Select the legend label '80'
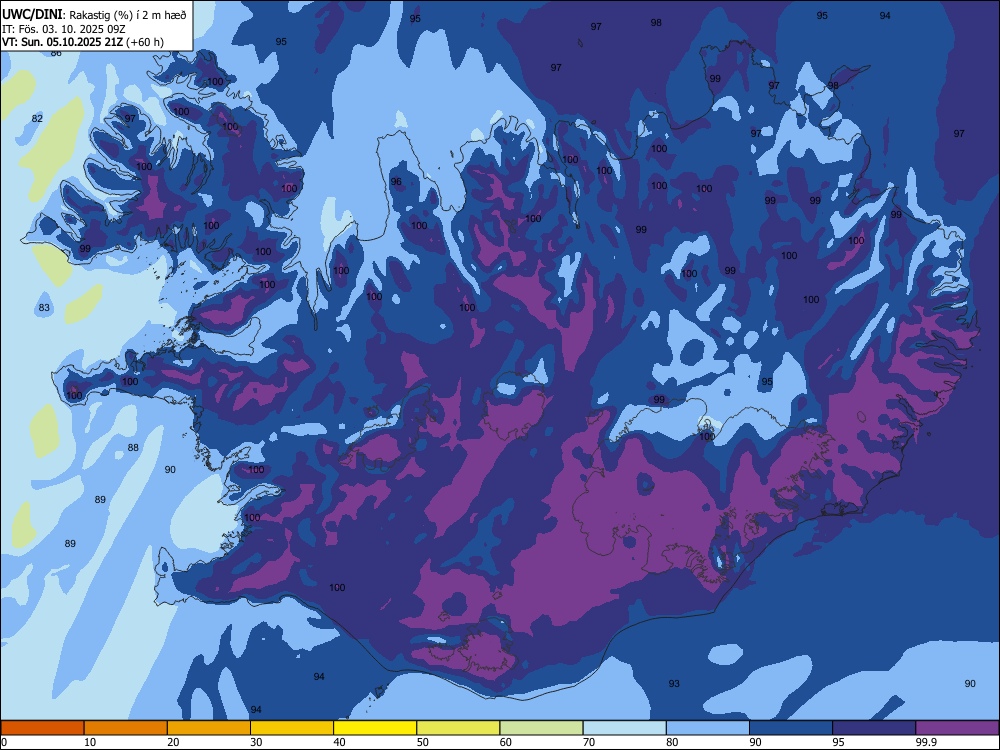This screenshot has width=1000, height=750. point(672,742)
